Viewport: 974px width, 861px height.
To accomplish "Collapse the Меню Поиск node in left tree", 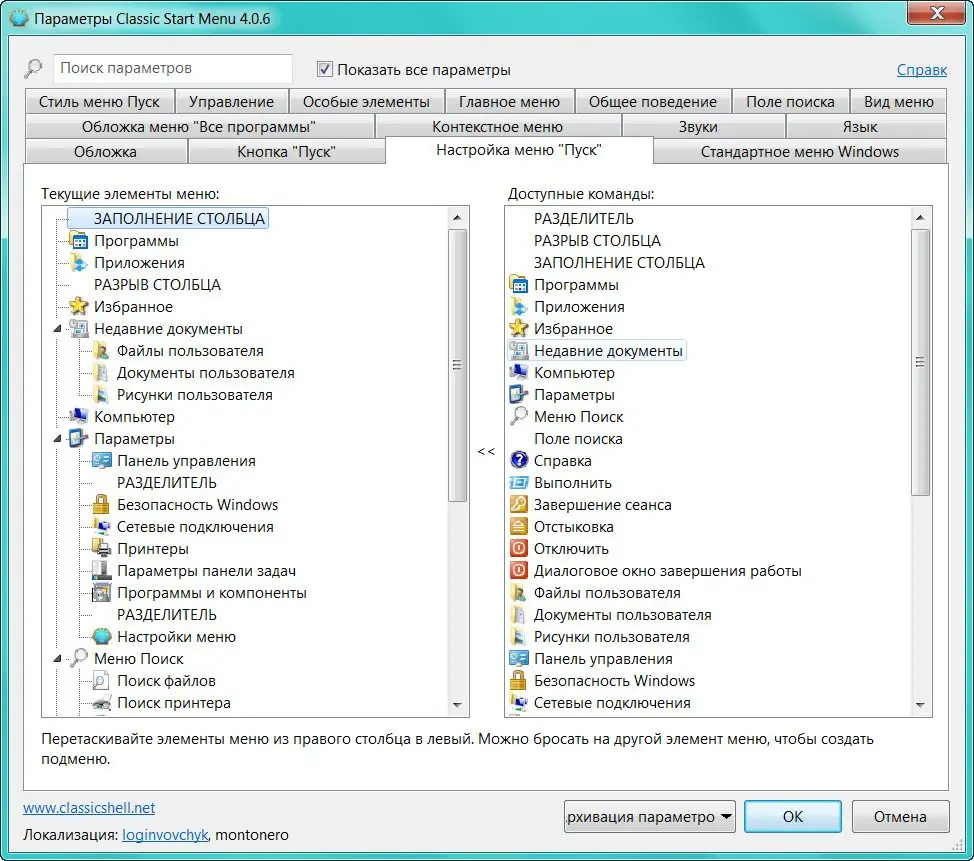I will 58,658.
